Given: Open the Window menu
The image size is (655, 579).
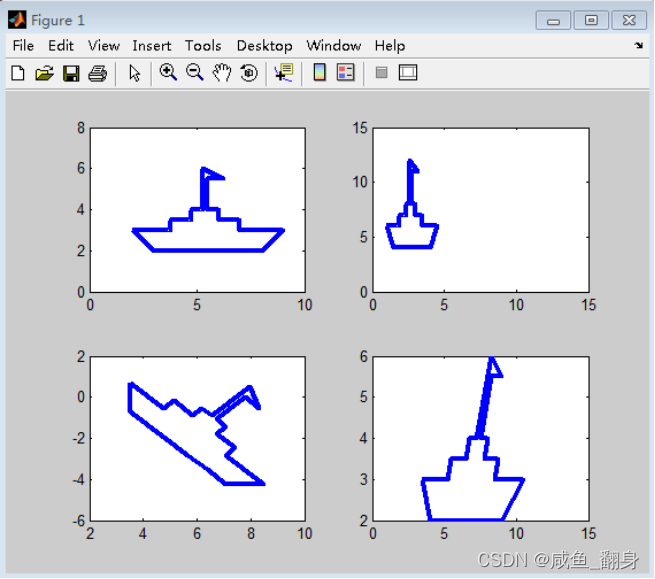Looking at the screenshot, I should [x=333, y=45].
